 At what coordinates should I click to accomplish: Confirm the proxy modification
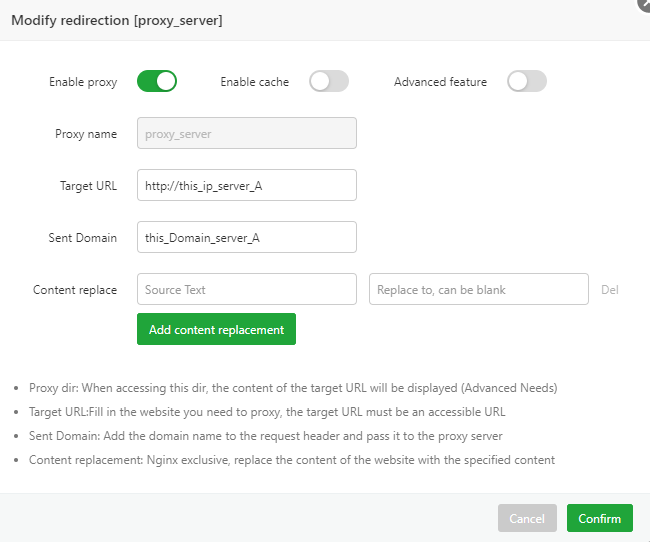(x=600, y=518)
